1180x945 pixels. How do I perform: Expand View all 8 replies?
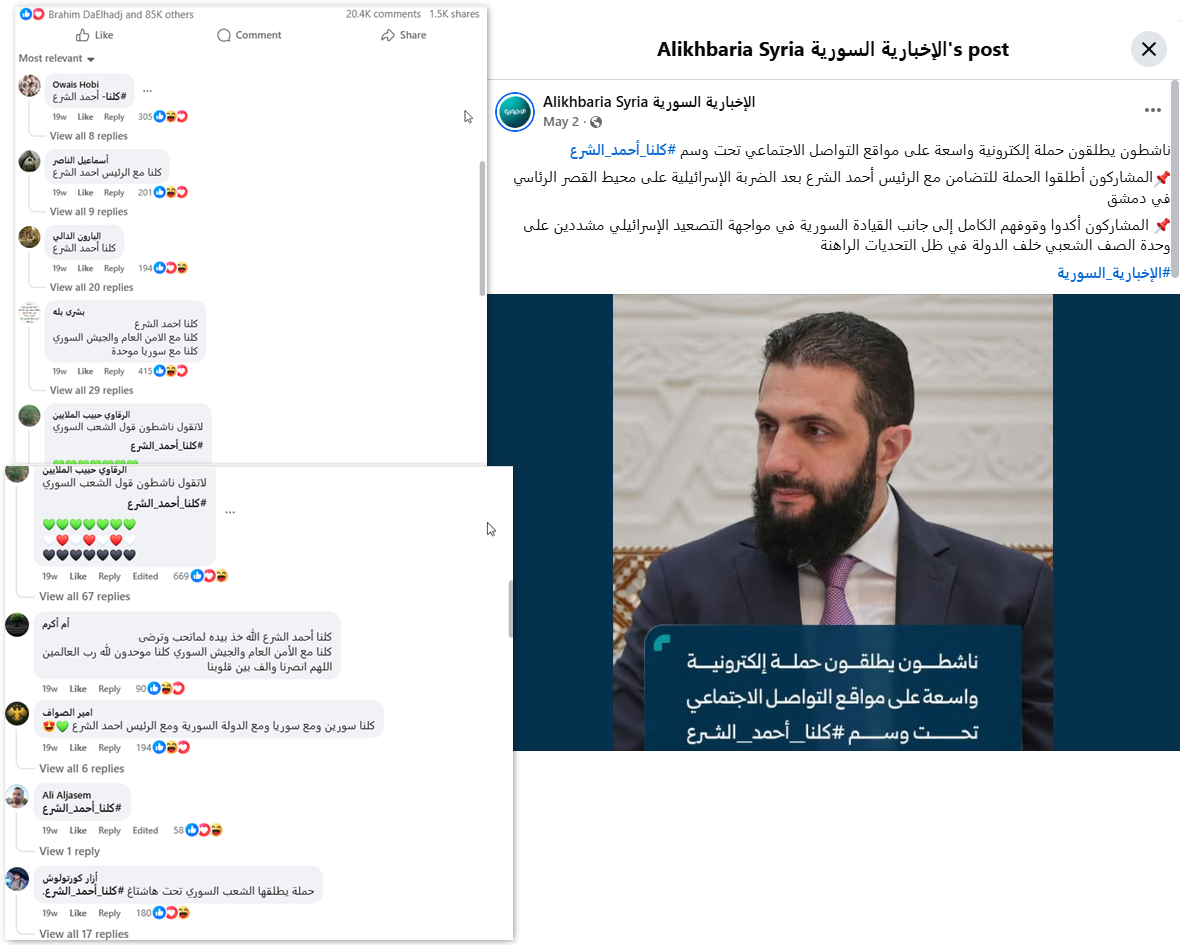pyautogui.click(x=89, y=136)
